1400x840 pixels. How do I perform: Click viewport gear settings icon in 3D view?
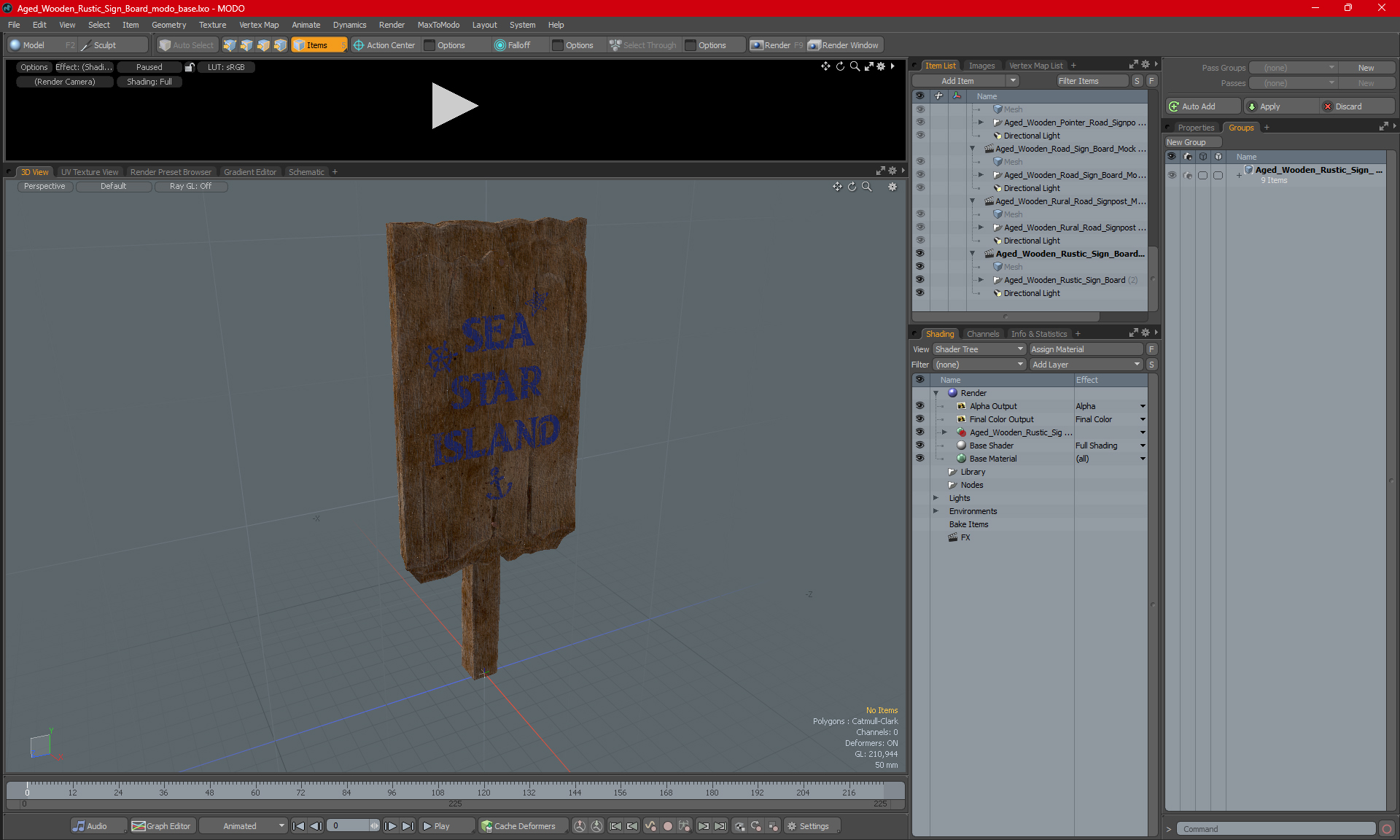click(892, 187)
